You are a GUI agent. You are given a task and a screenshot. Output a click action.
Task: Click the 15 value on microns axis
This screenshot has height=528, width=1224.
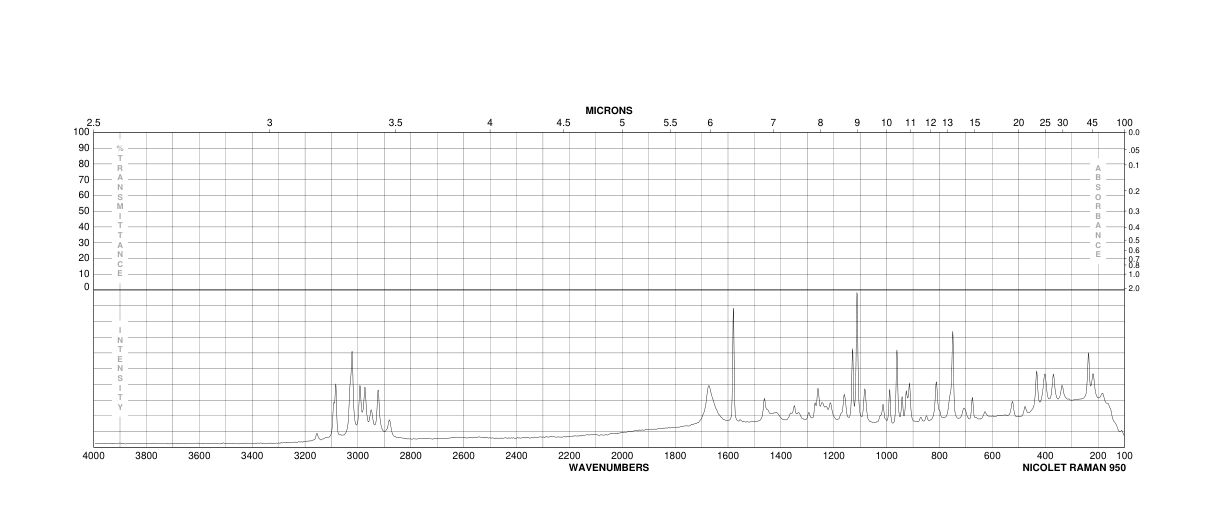pyautogui.click(x=974, y=122)
